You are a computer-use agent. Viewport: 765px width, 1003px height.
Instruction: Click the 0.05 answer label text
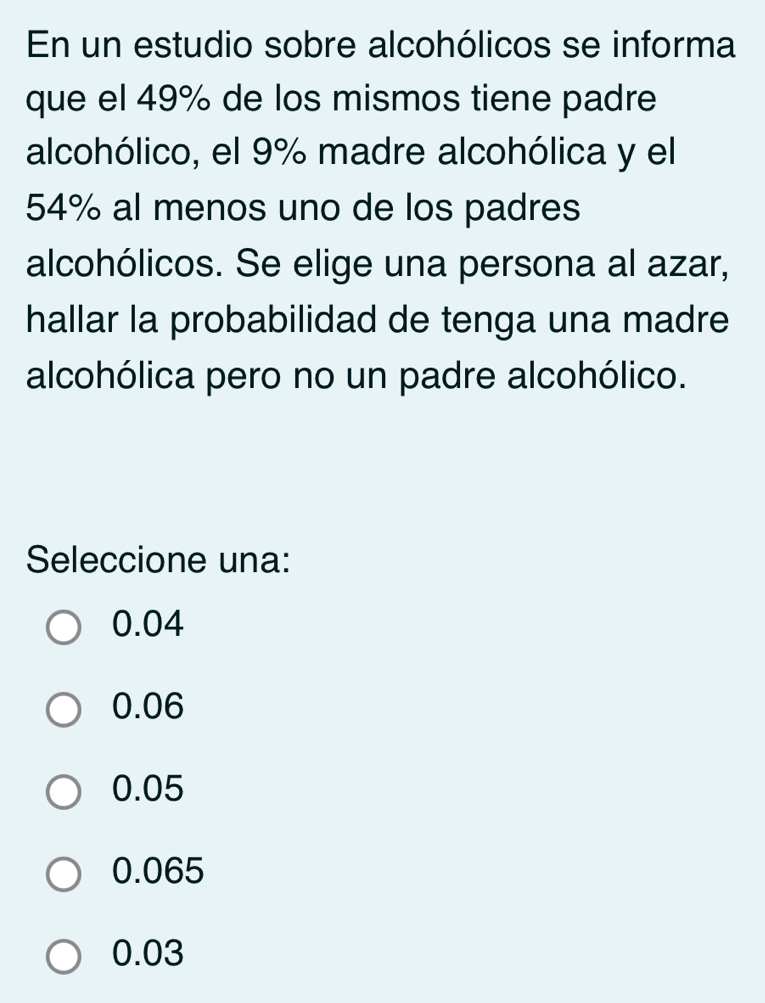click(x=149, y=790)
